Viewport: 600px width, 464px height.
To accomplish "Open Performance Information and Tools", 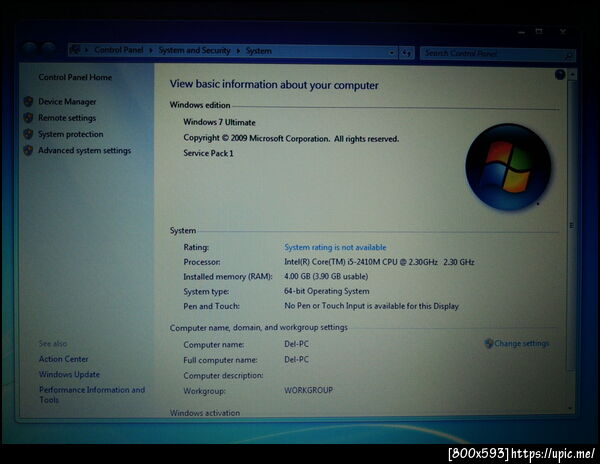I will click(92, 395).
